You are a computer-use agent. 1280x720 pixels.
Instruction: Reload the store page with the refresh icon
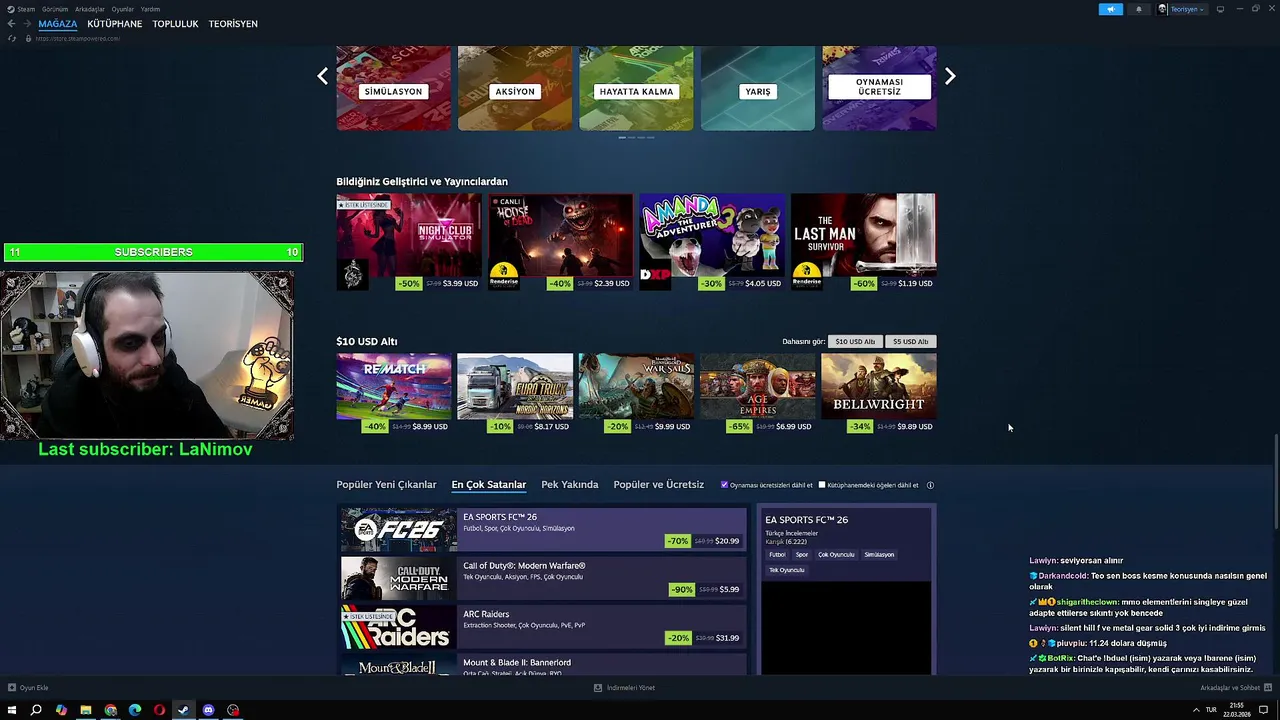pos(11,38)
